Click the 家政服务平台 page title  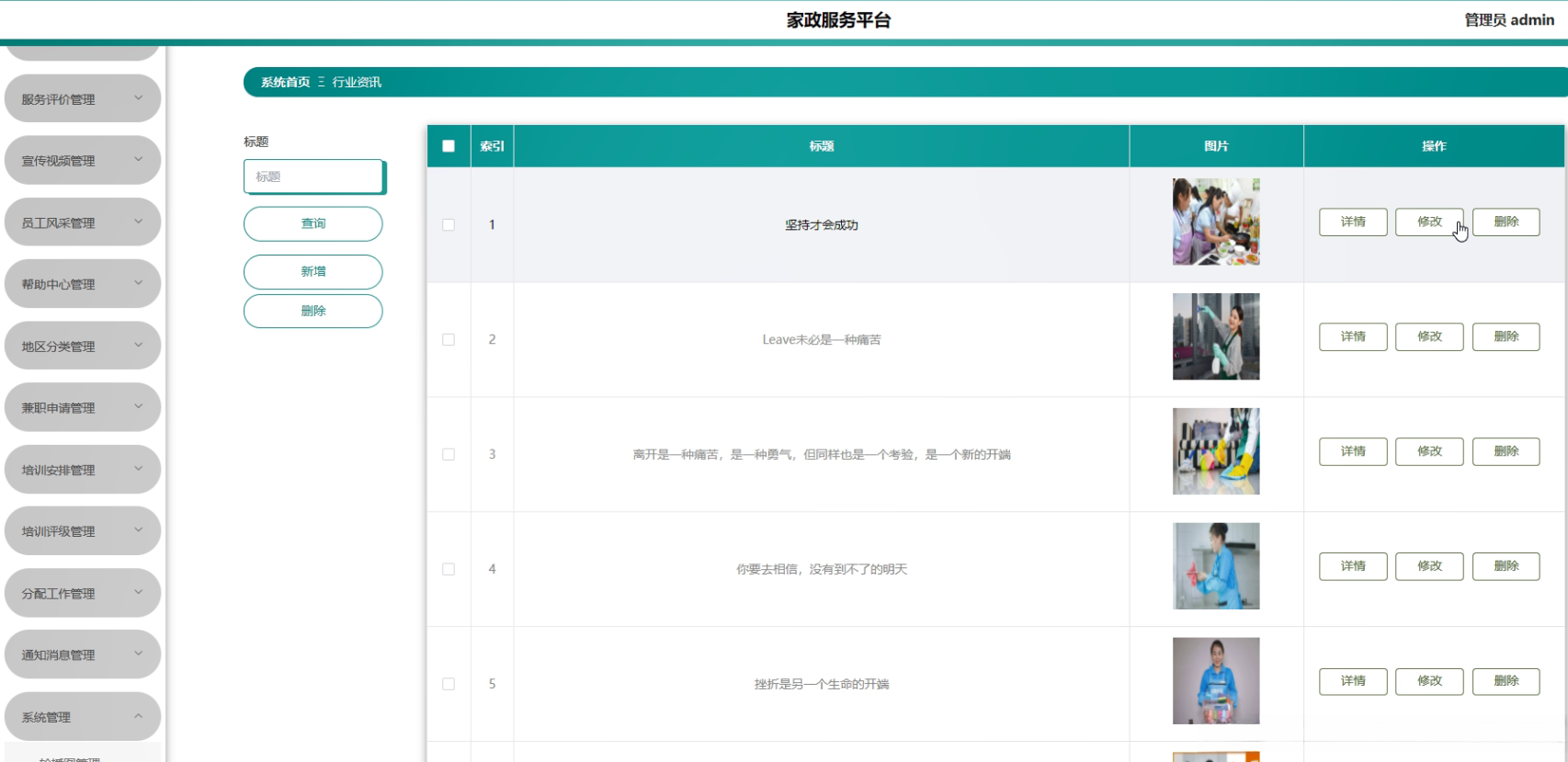pos(838,20)
